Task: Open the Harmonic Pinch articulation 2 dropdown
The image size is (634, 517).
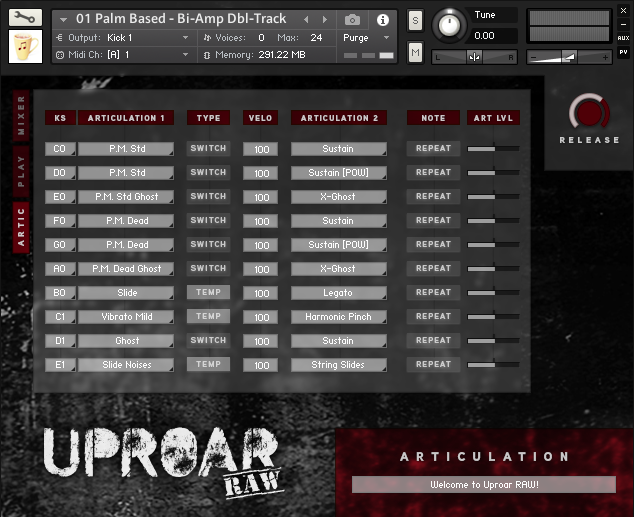Action: click(x=339, y=317)
